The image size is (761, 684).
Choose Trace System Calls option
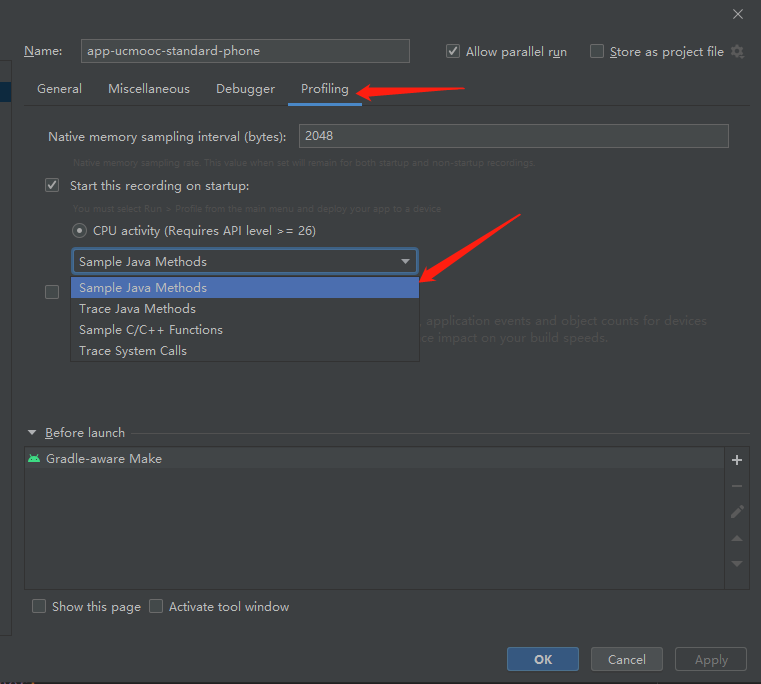pos(245,350)
